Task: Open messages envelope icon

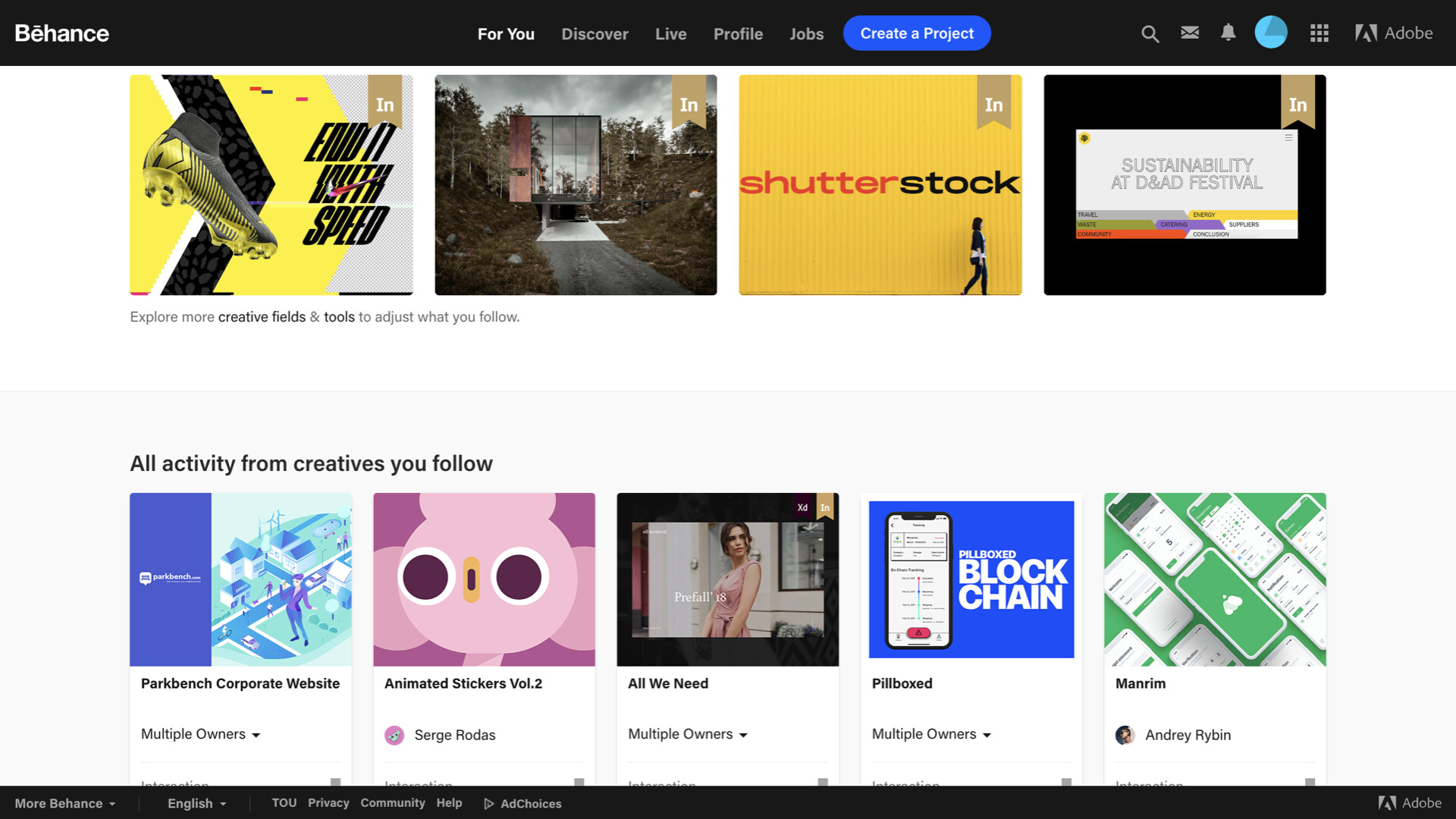Action: click(x=1190, y=33)
